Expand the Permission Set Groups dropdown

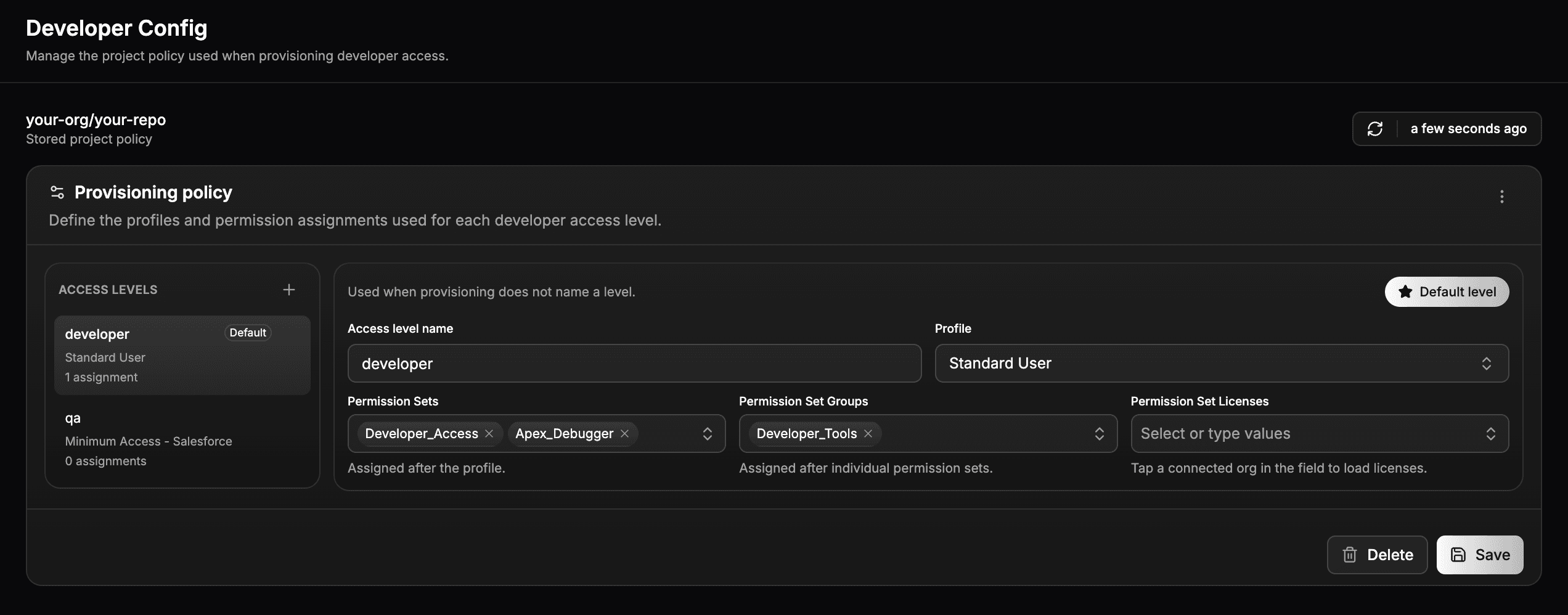pyautogui.click(x=1100, y=434)
